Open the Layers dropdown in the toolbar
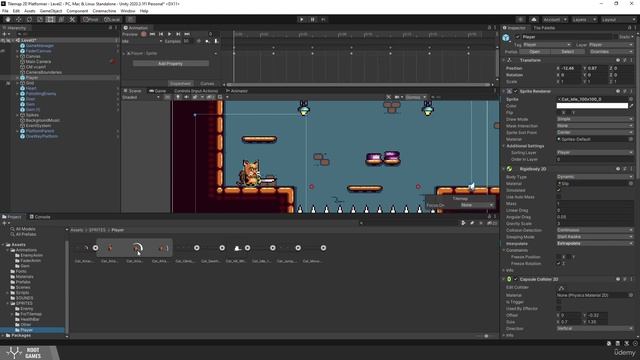The image size is (640, 360). click(x=584, y=20)
